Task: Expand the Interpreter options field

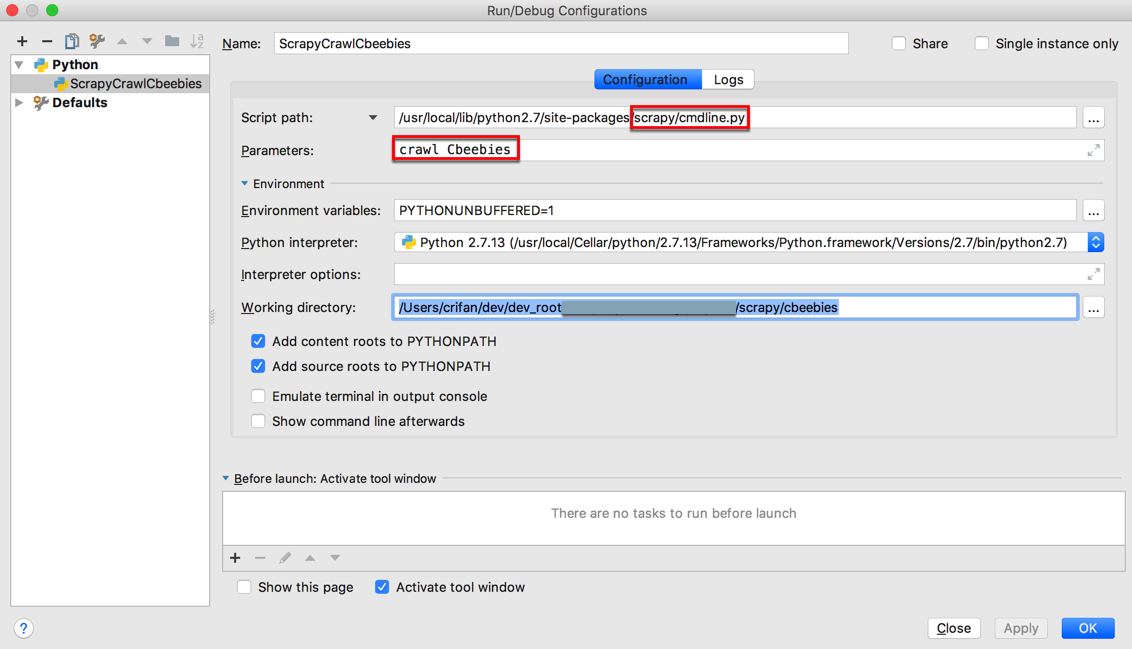Action: pos(1094,274)
